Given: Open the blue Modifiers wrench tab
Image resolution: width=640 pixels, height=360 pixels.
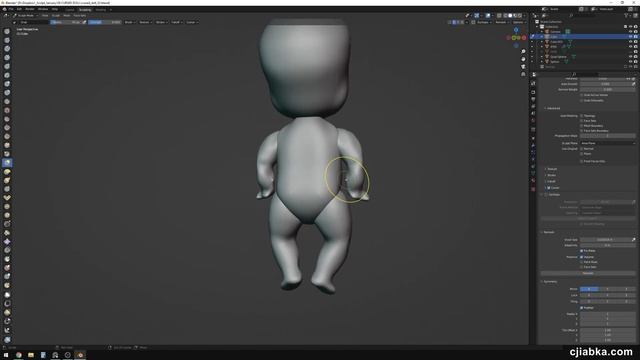Looking at the screenshot, I should [533, 145].
